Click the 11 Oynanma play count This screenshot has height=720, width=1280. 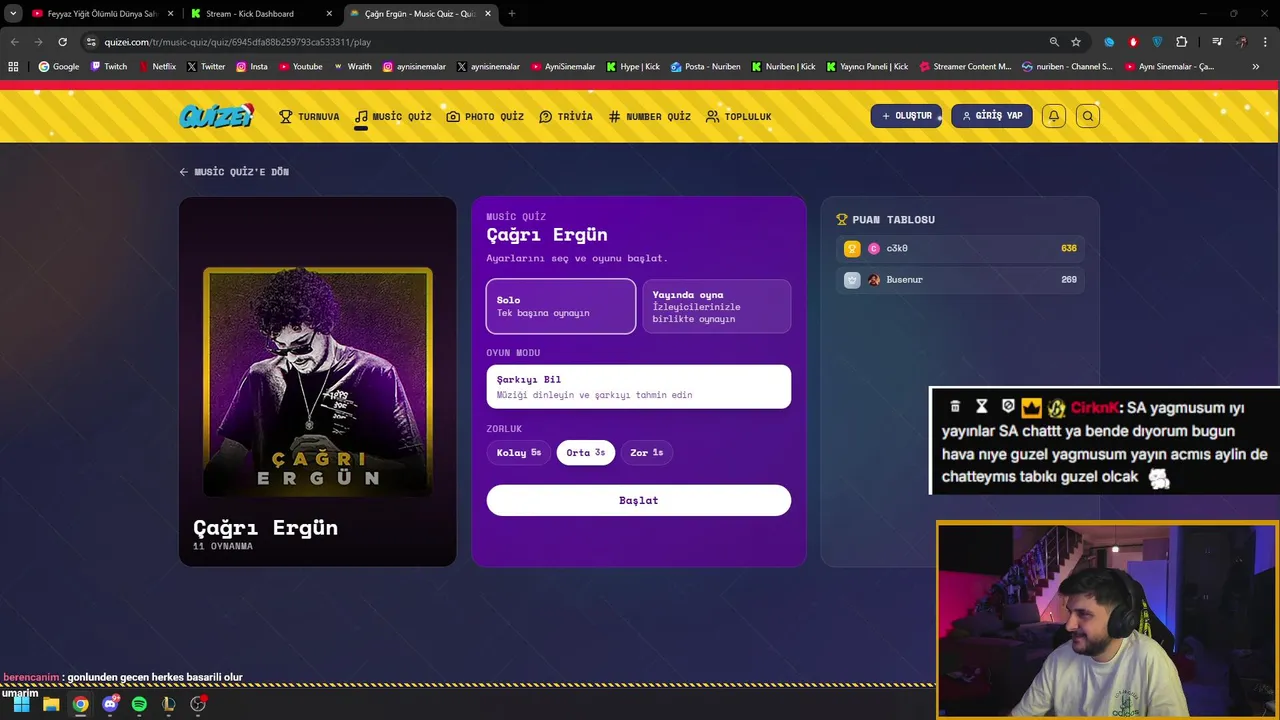click(x=223, y=547)
